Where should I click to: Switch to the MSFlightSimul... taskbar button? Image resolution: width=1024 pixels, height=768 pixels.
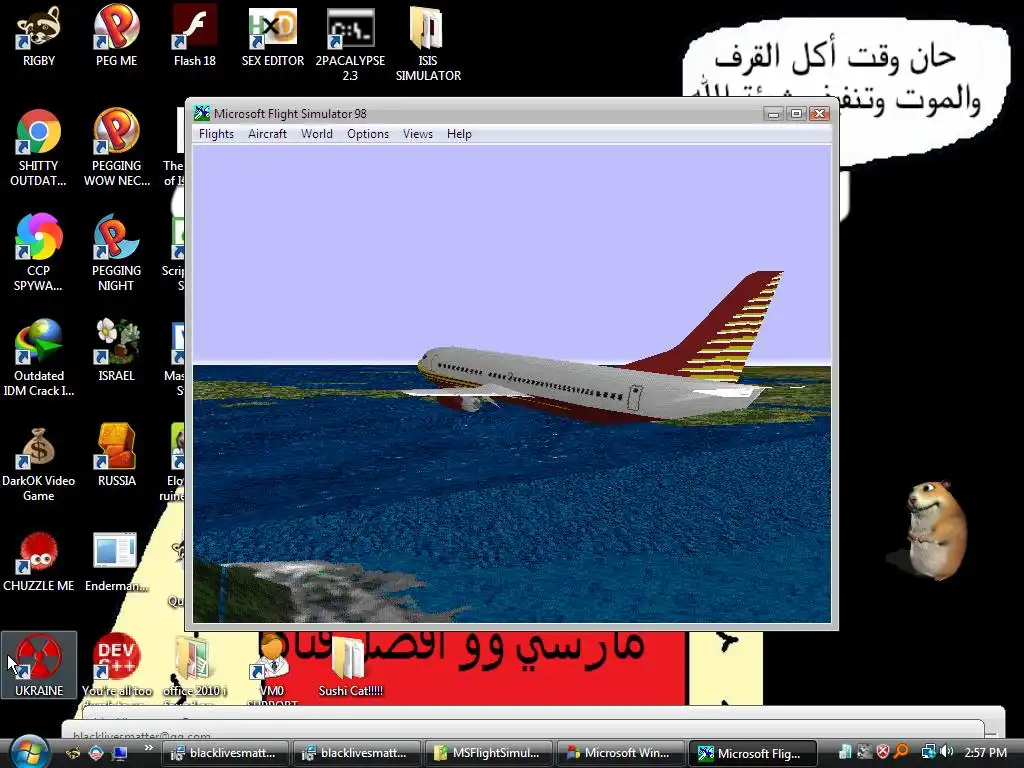(x=488, y=753)
